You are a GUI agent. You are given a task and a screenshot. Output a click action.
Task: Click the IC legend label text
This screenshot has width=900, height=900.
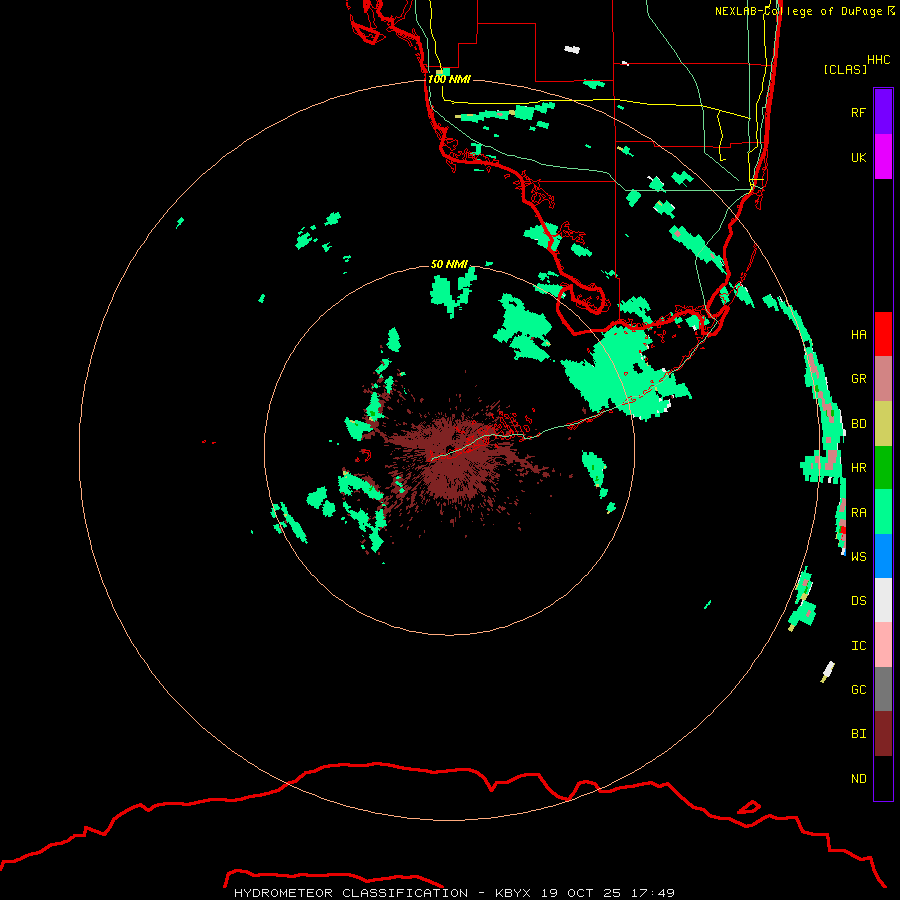click(858, 646)
